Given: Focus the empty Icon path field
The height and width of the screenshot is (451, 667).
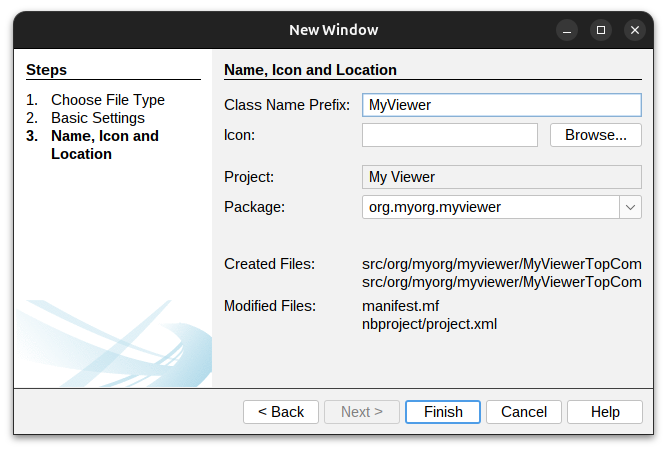Looking at the screenshot, I should [x=449, y=135].
